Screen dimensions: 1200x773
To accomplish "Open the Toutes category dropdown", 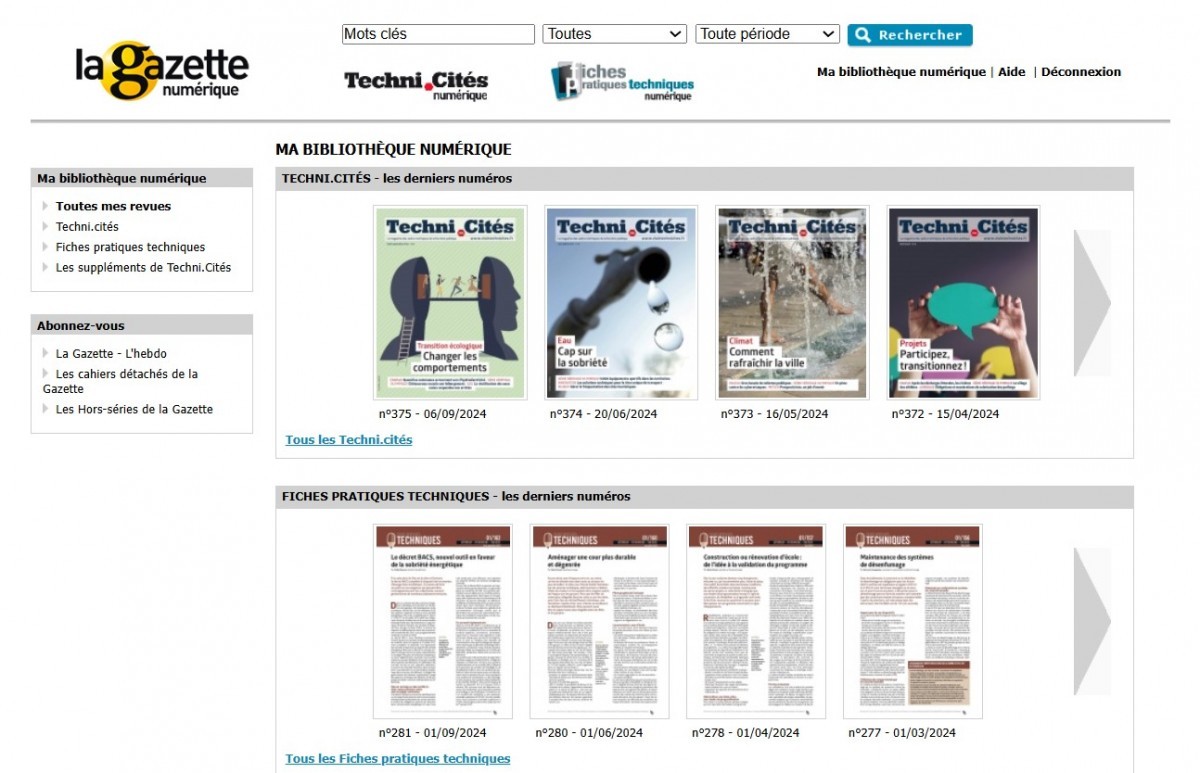I will (x=615, y=34).
